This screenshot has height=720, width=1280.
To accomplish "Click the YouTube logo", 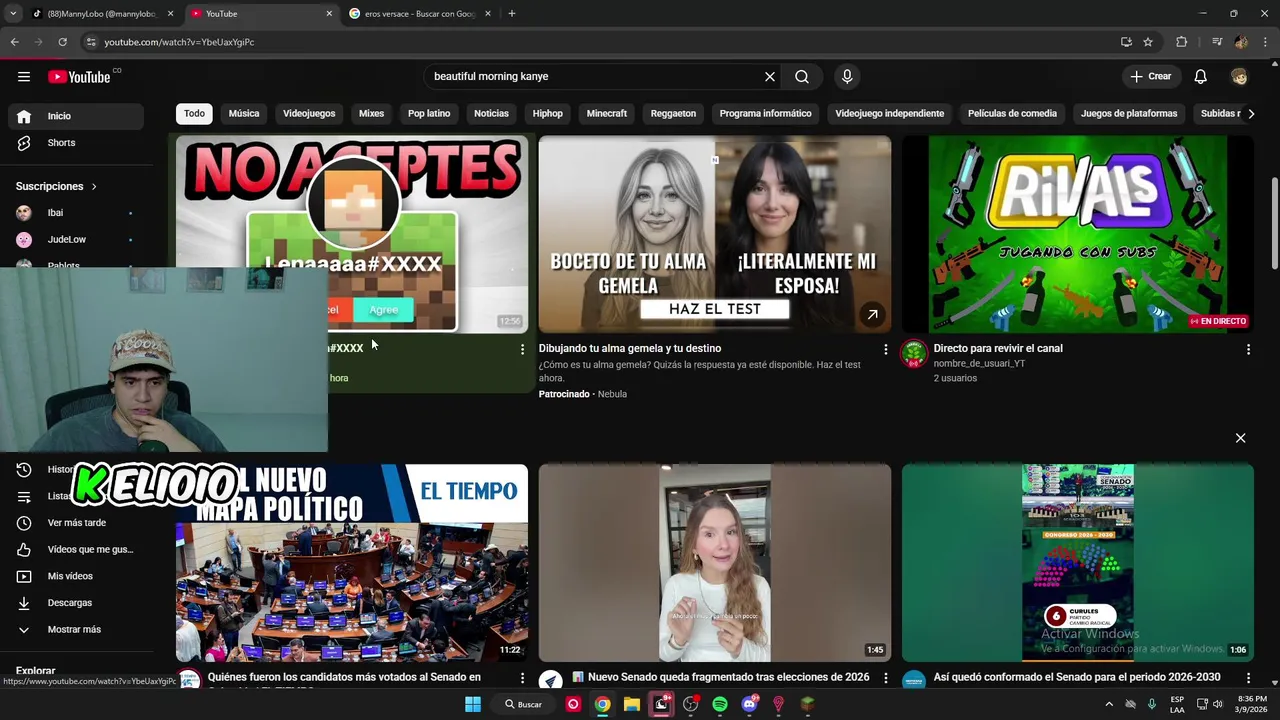I will [79, 77].
